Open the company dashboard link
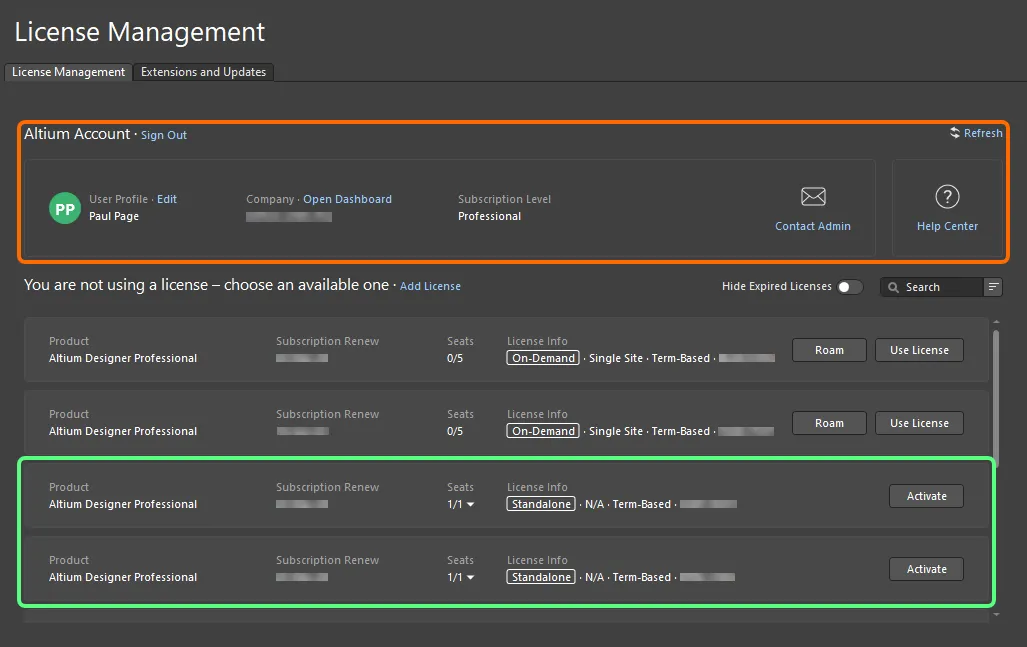This screenshot has width=1027, height=647. 347,199
